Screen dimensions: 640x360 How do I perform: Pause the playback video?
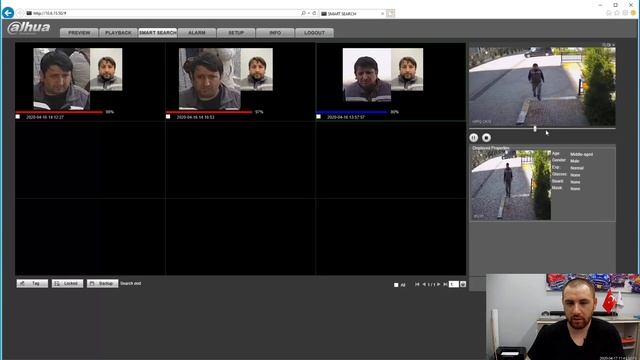(473, 138)
